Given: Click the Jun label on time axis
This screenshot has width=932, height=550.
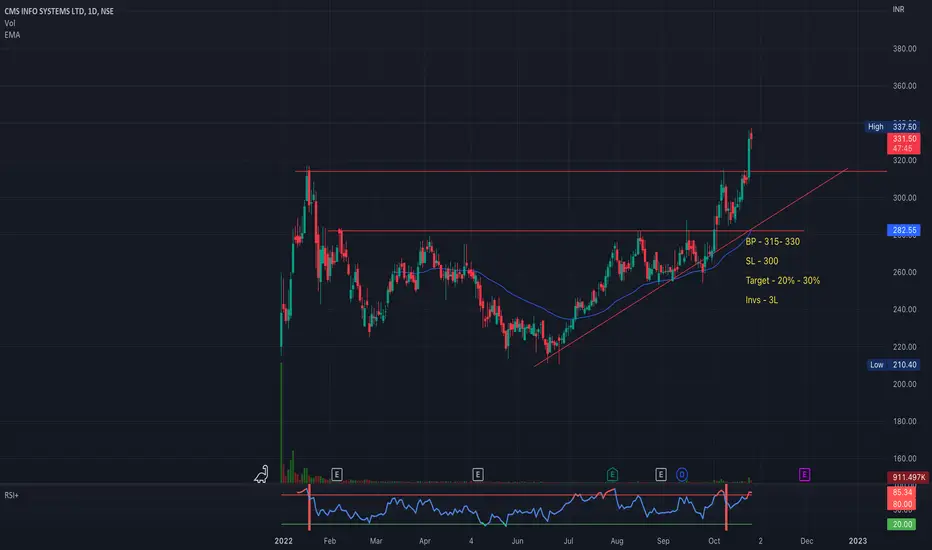Looking at the screenshot, I should [x=517, y=541].
